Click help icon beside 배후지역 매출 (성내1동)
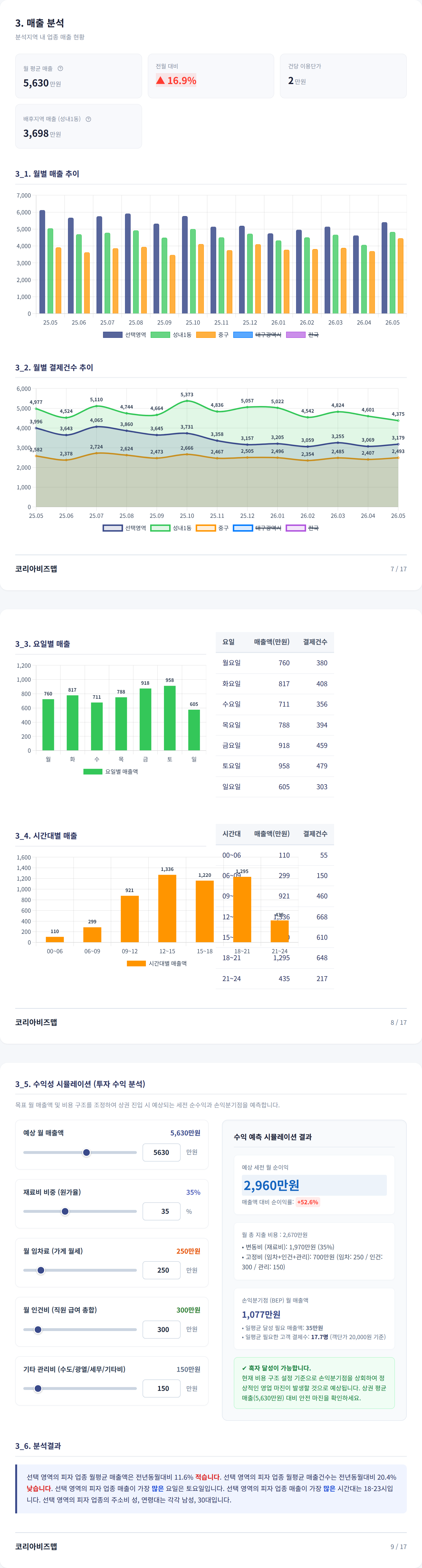422x1568 pixels. point(88,119)
